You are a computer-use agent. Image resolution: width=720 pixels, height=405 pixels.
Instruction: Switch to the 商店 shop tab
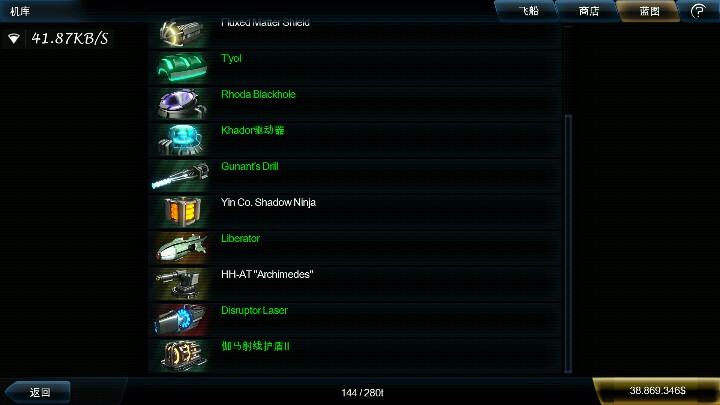pyautogui.click(x=589, y=11)
